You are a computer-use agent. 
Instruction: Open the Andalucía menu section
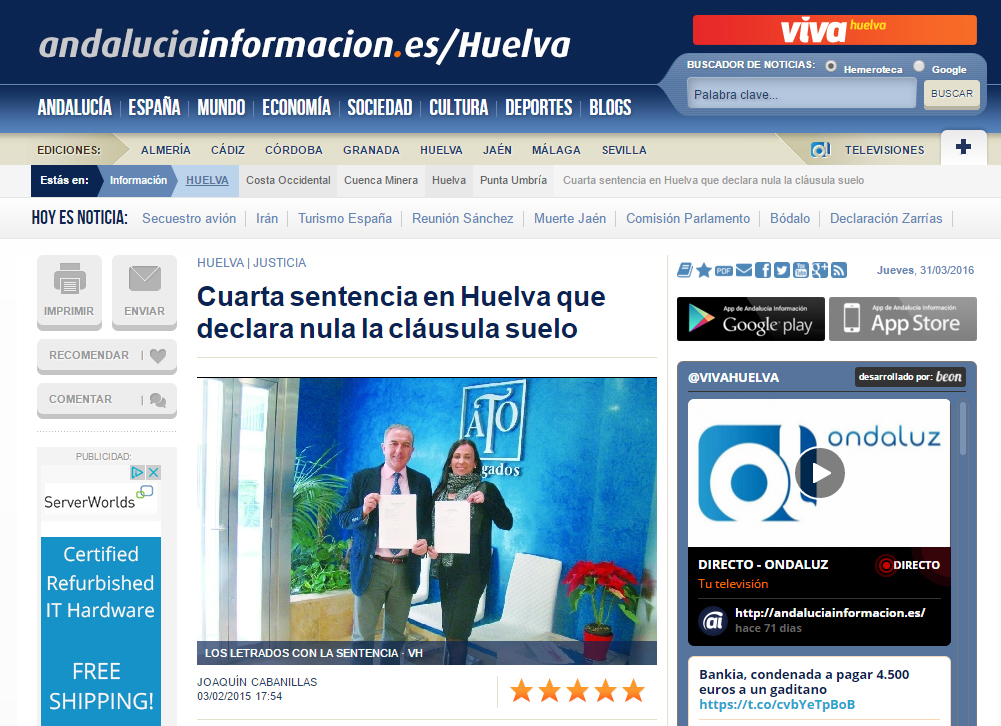pyautogui.click(x=75, y=107)
